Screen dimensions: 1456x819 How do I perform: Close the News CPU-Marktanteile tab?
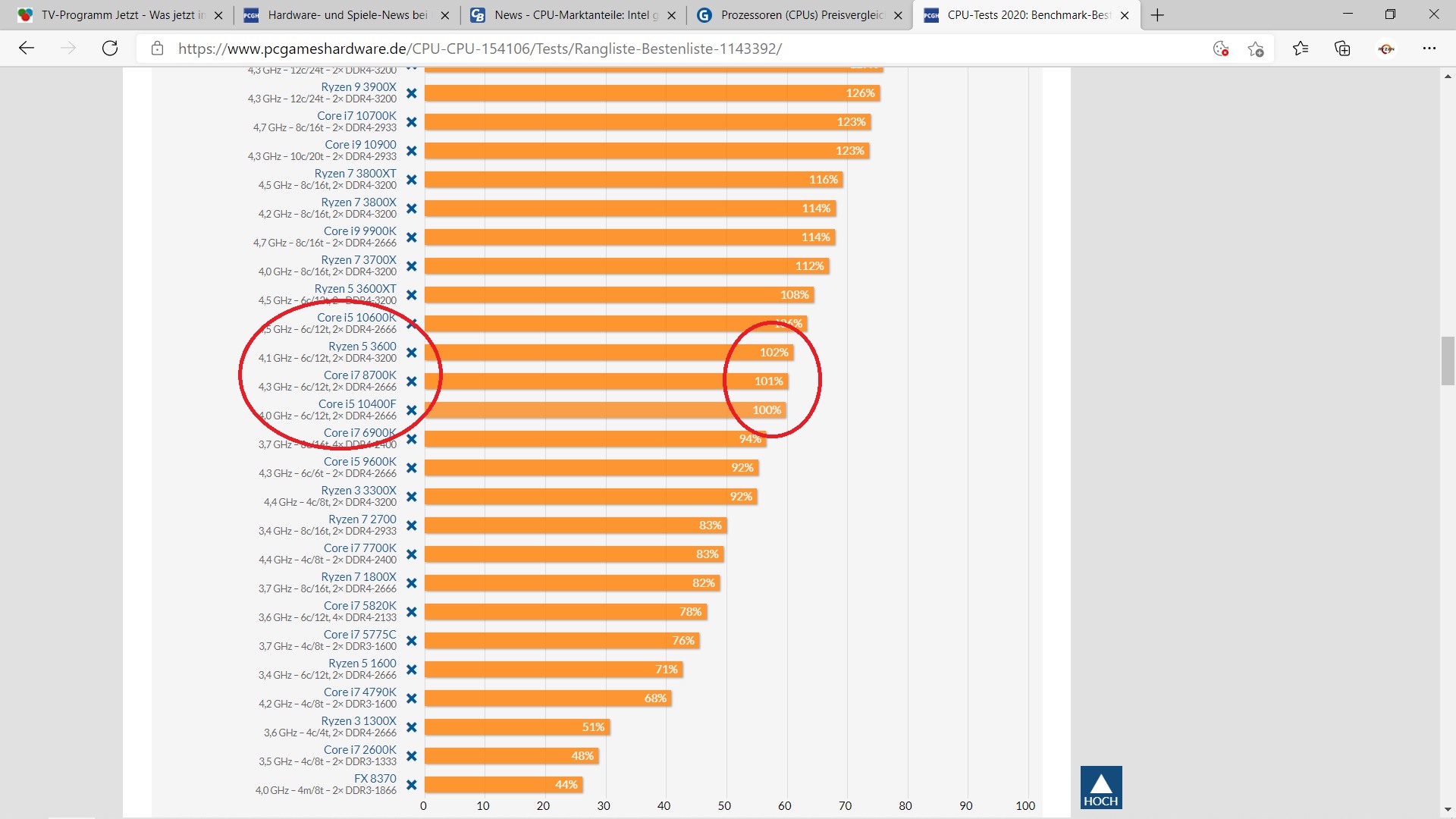[x=671, y=15]
